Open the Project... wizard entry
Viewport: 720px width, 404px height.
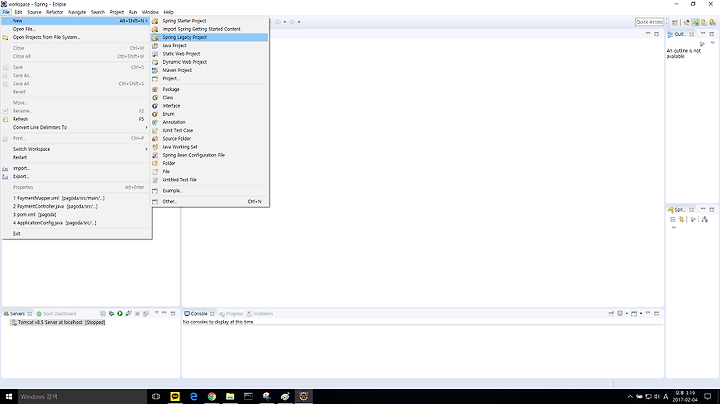(x=209, y=79)
